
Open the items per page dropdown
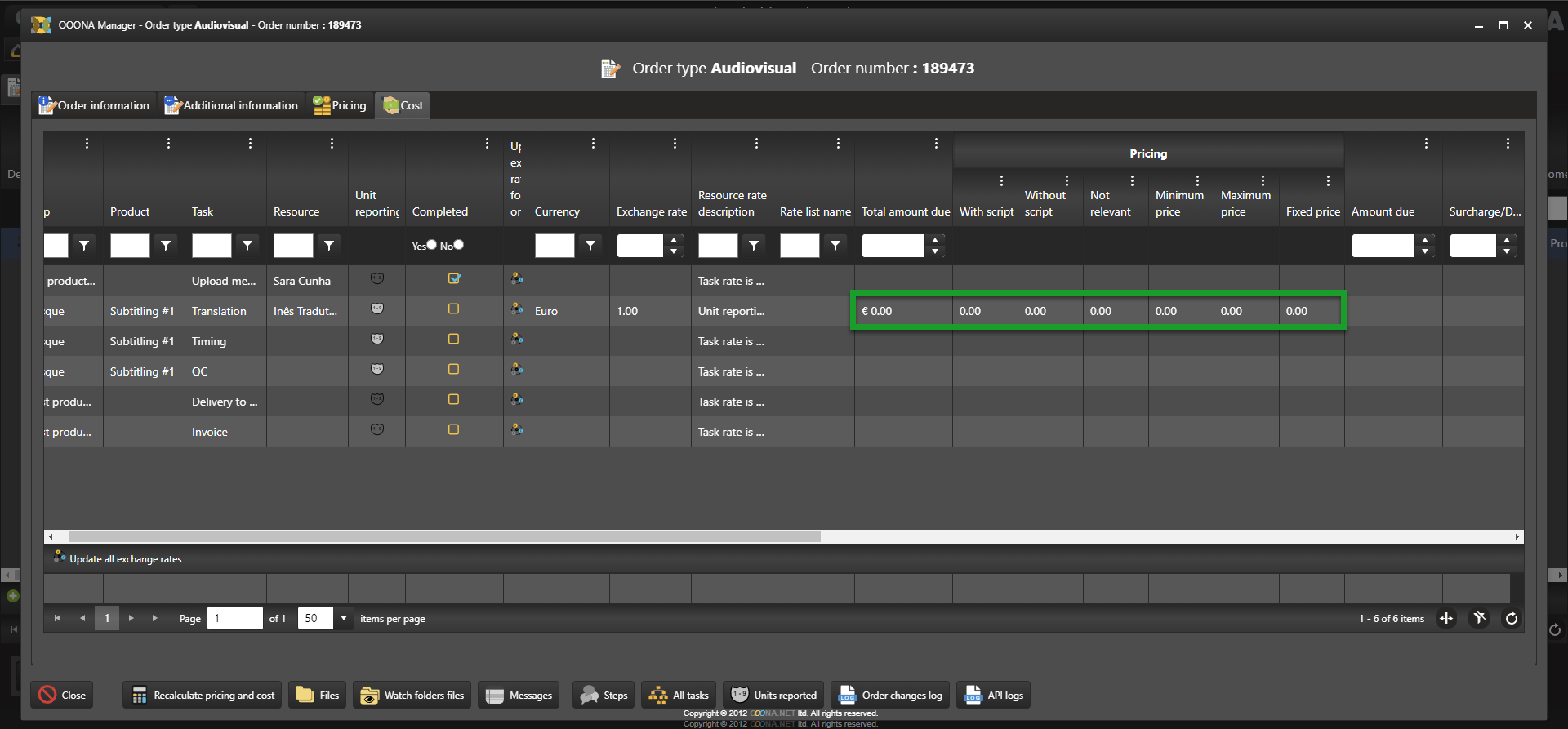coord(344,619)
